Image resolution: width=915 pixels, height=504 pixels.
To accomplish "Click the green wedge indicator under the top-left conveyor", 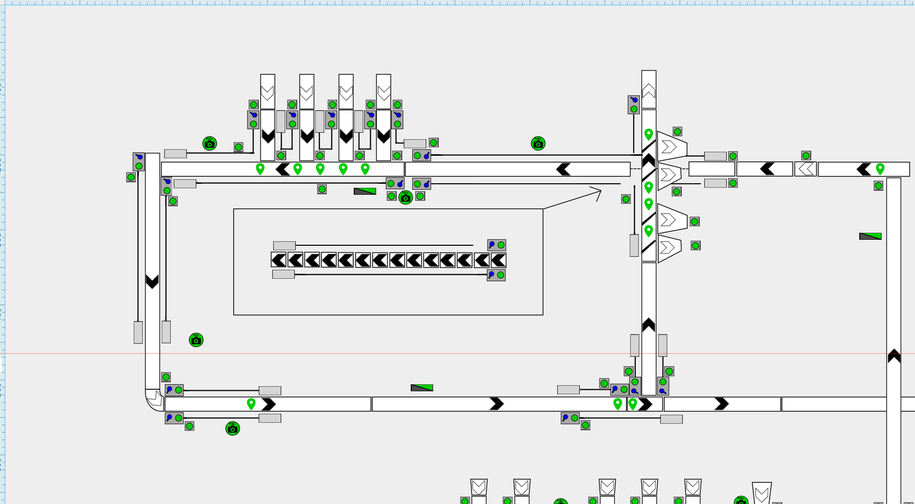I will [365, 190].
